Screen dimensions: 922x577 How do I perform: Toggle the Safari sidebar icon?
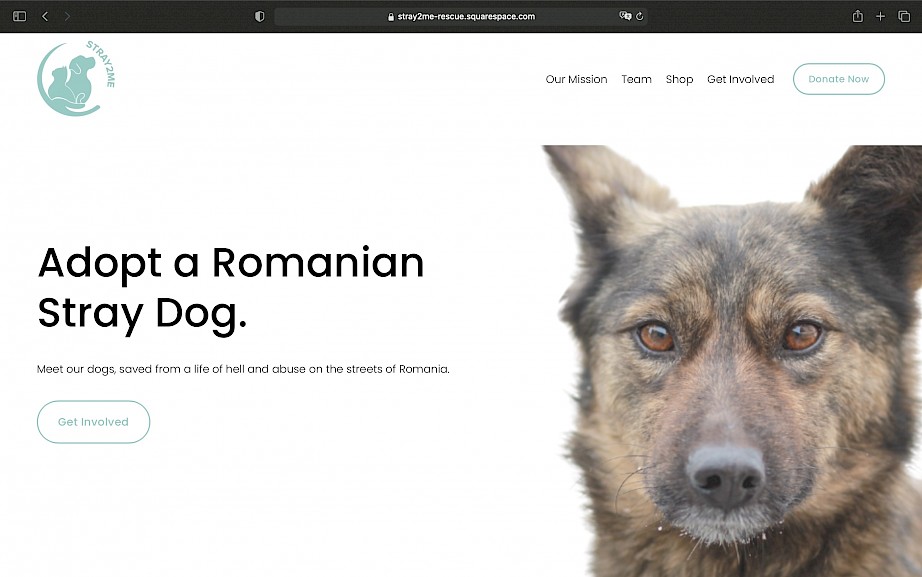coord(19,16)
